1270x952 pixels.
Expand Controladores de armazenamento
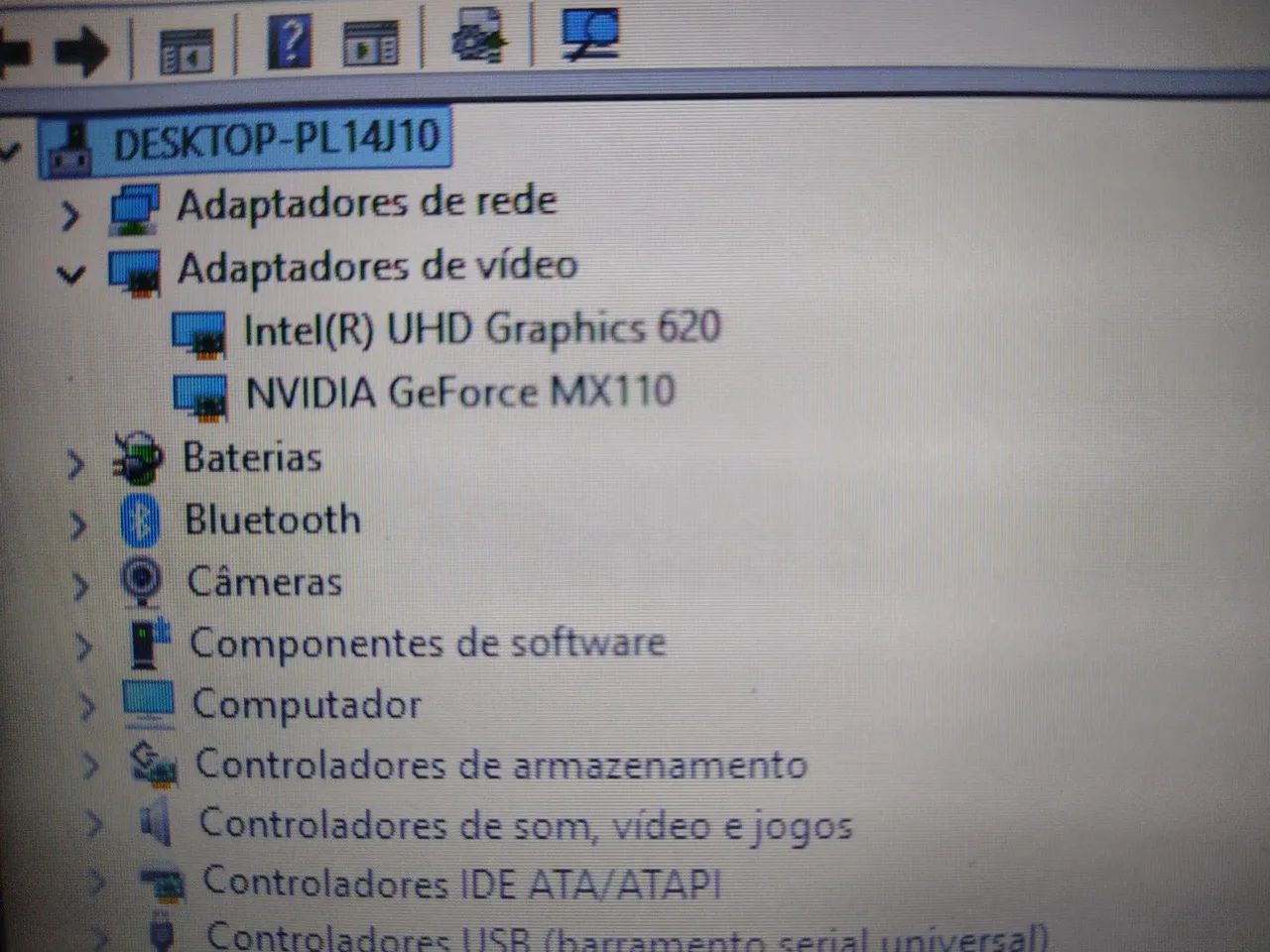[x=90, y=767]
